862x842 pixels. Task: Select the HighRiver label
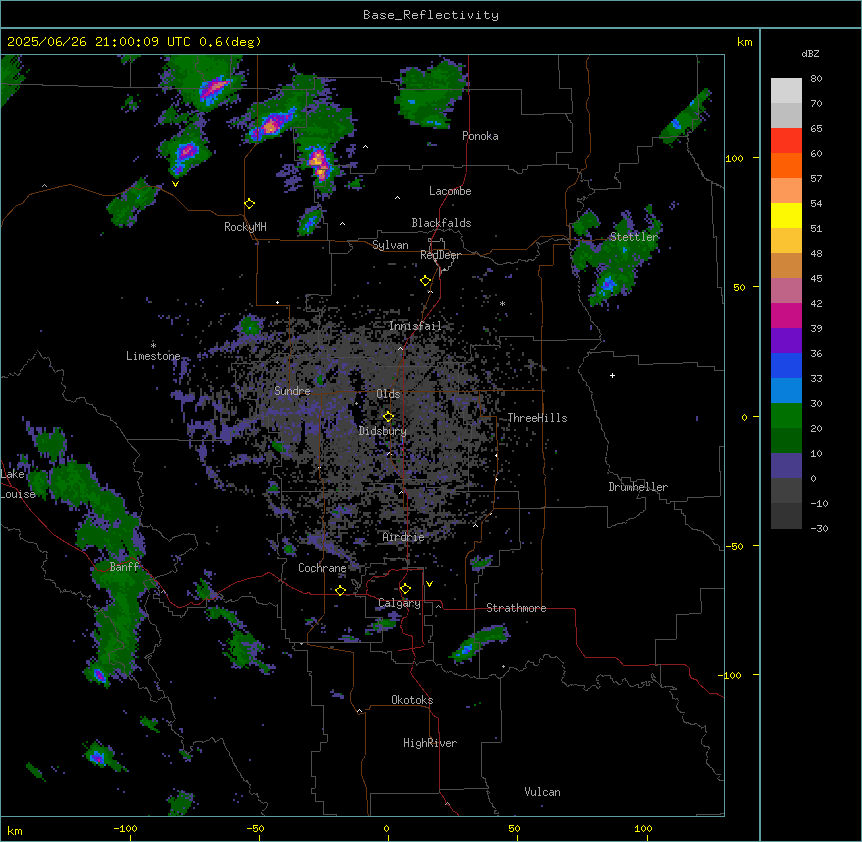click(x=430, y=743)
